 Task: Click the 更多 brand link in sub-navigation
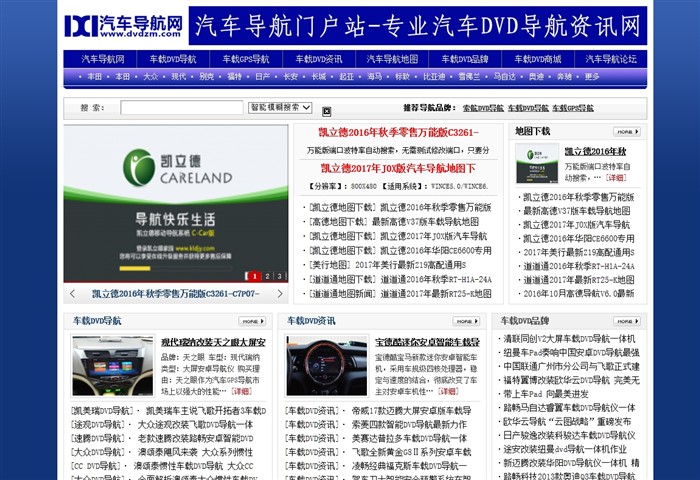click(592, 76)
